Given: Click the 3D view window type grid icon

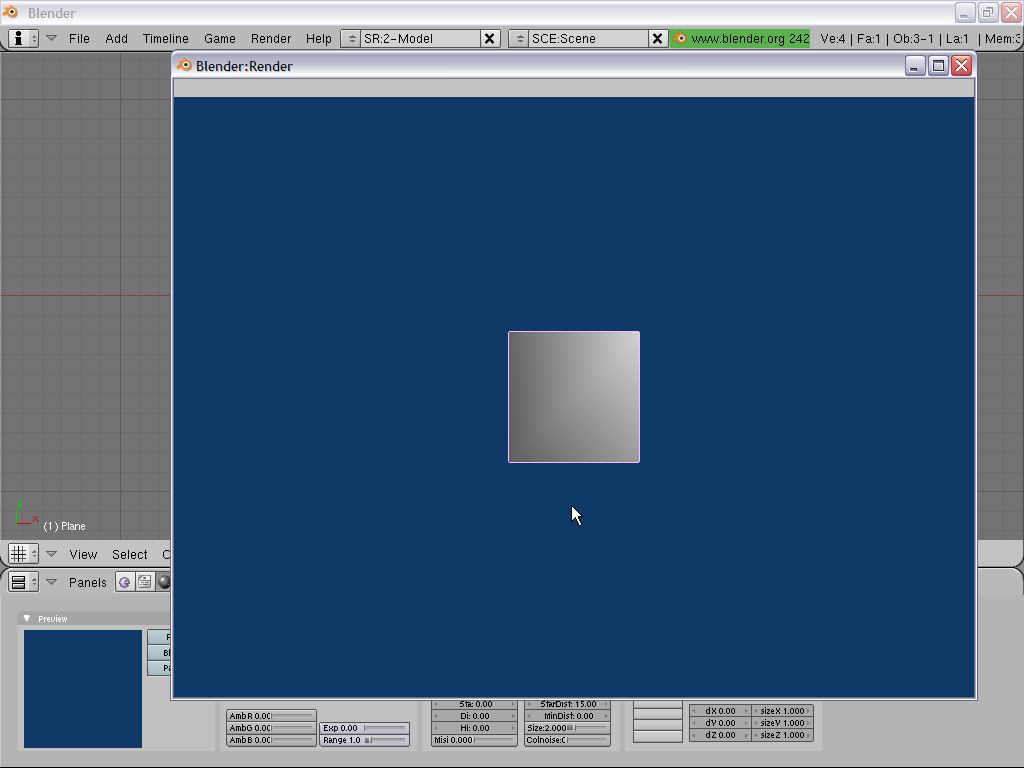Looking at the screenshot, I should (x=23, y=554).
